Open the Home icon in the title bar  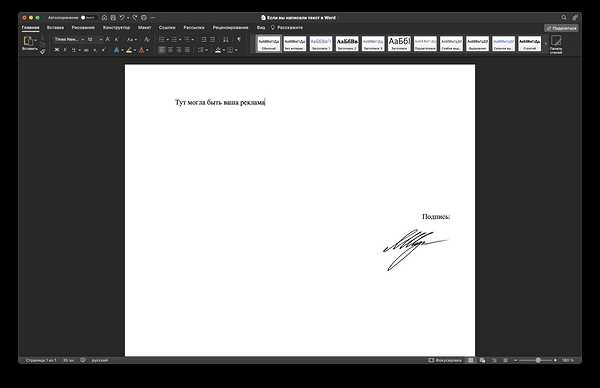click(x=104, y=18)
